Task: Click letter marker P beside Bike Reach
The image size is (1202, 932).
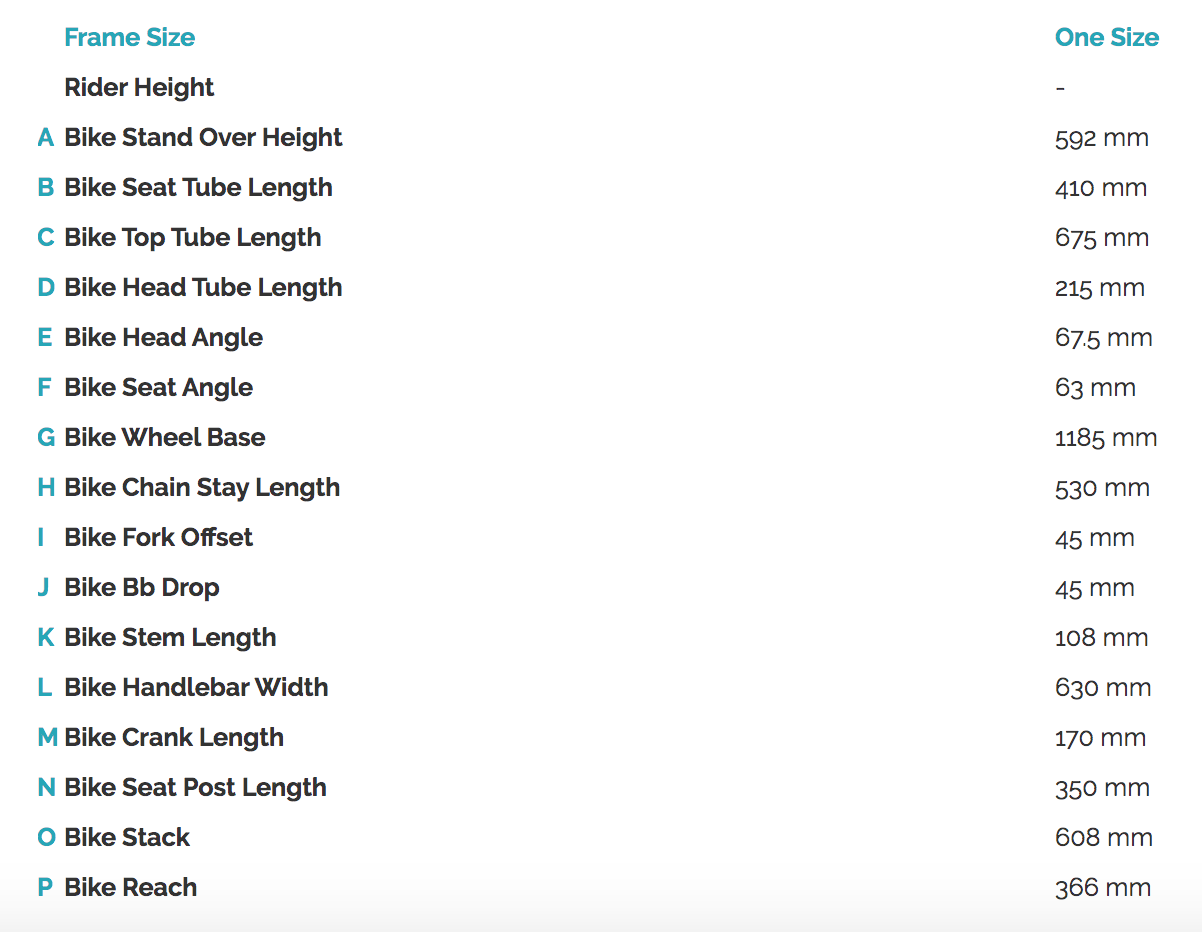Action: coord(45,888)
